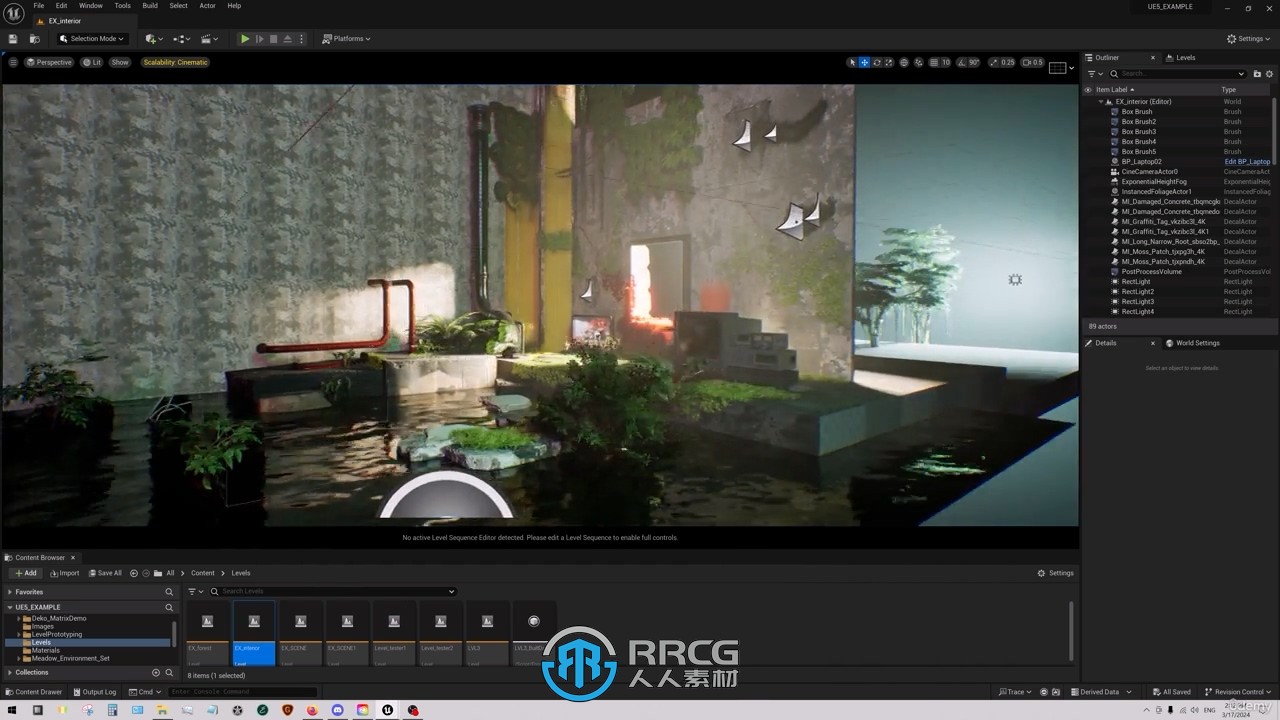
Task: Open the viewport layout grid icon
Action: pyautogui.click(x=1057, y=67)
